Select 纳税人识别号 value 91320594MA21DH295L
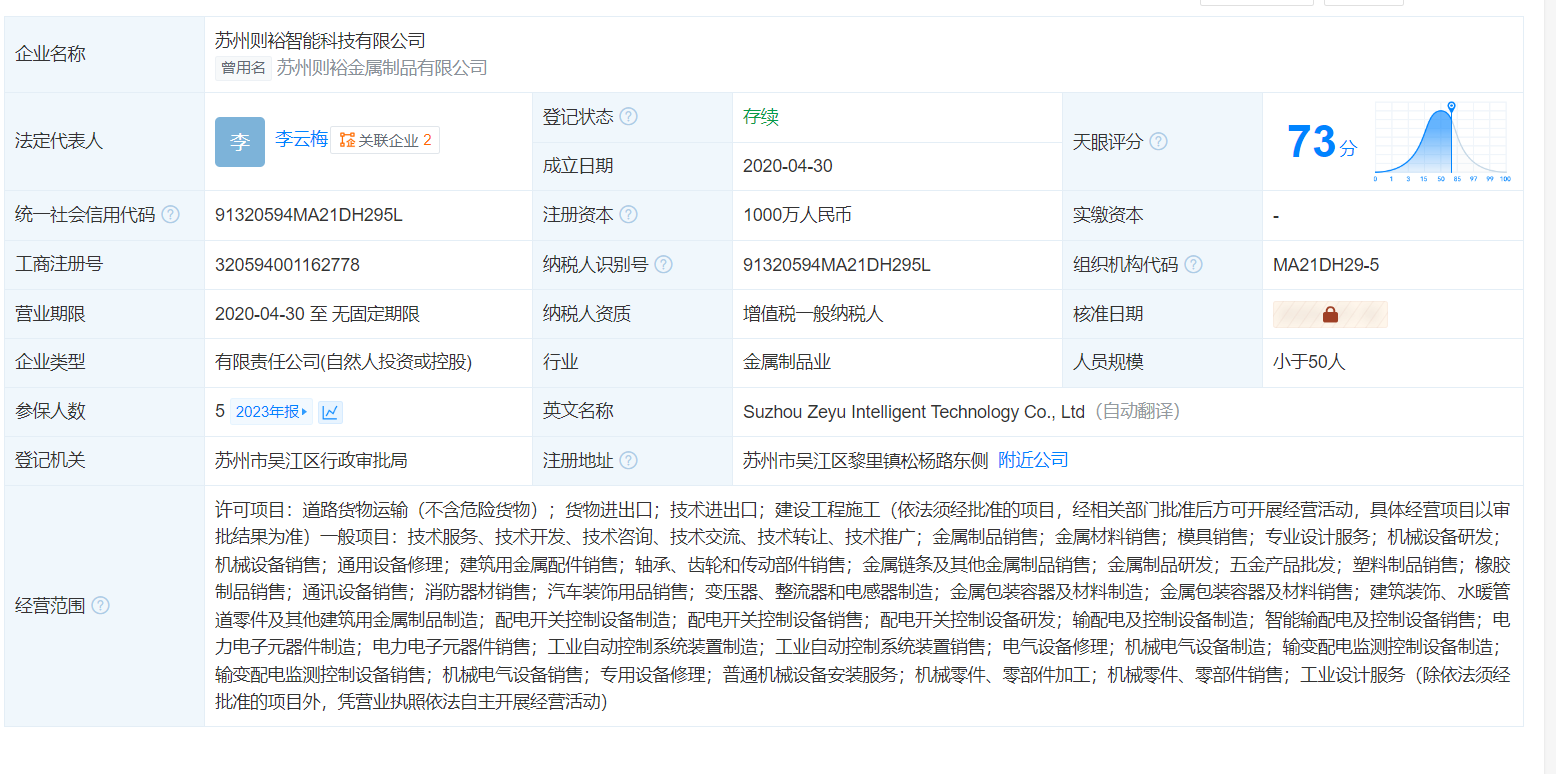This screenshot has height=774, width=1556. coord(837,265)
